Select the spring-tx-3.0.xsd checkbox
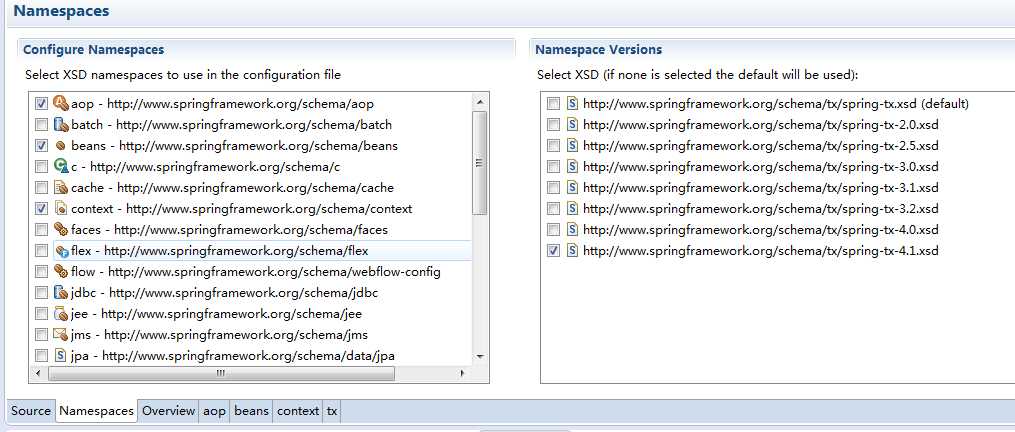This screenshot has height=432, width=1015. click(553, 166)
